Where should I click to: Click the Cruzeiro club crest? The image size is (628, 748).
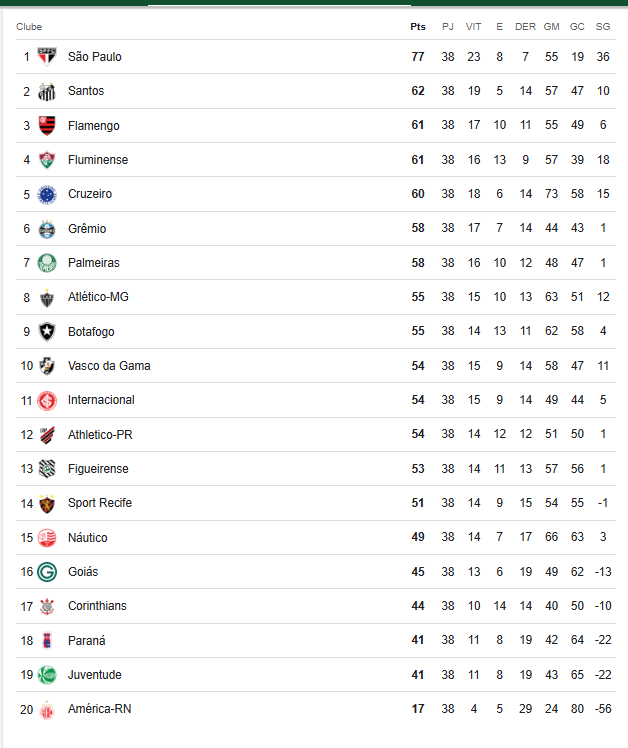click(x=47, y=194)
